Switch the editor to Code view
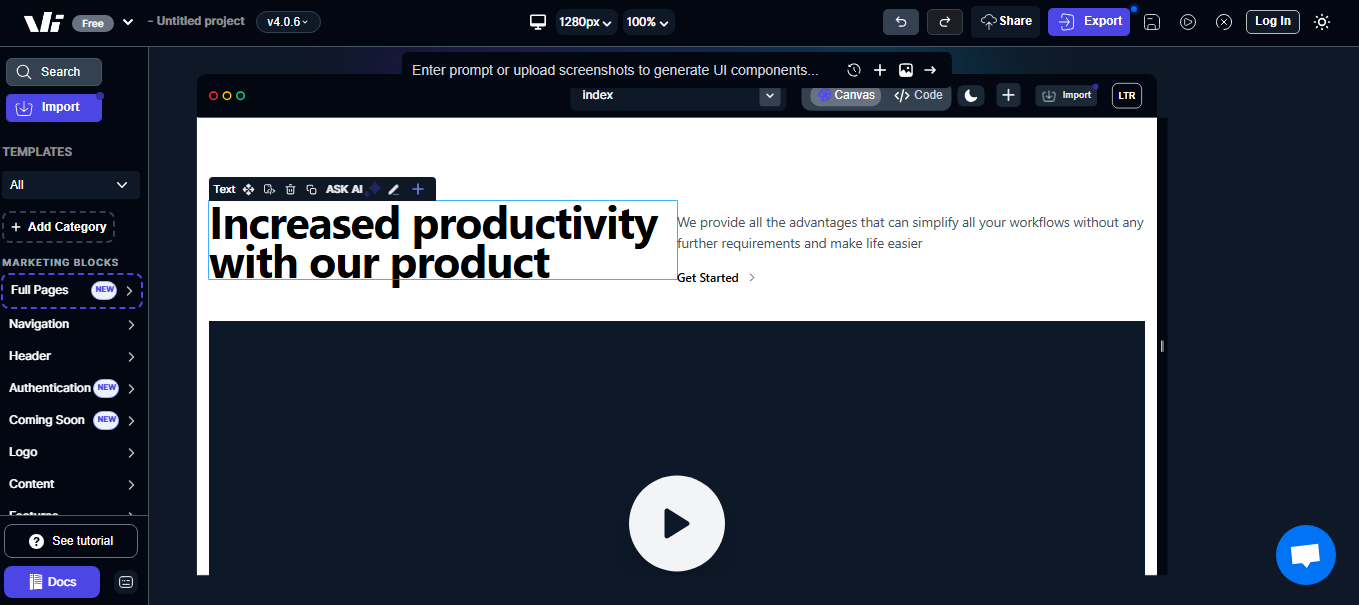The width and height of the screenshot is (1359, 605). [x=917, y=95]
